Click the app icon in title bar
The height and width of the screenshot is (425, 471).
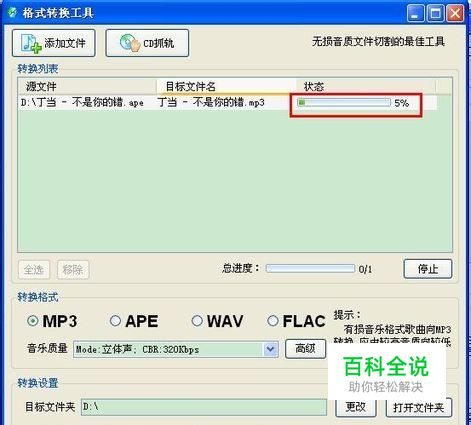(12, 13)
